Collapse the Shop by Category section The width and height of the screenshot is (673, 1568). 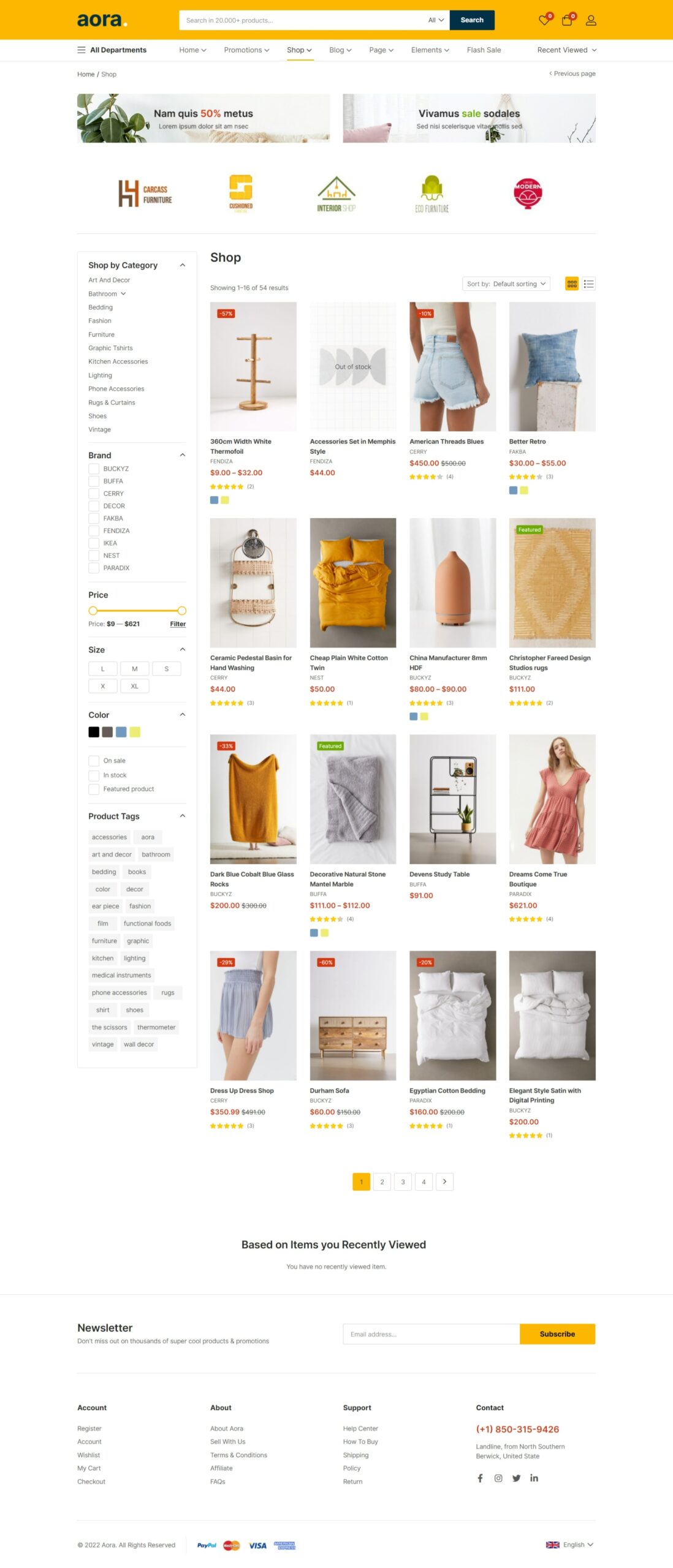coord(182,265)
